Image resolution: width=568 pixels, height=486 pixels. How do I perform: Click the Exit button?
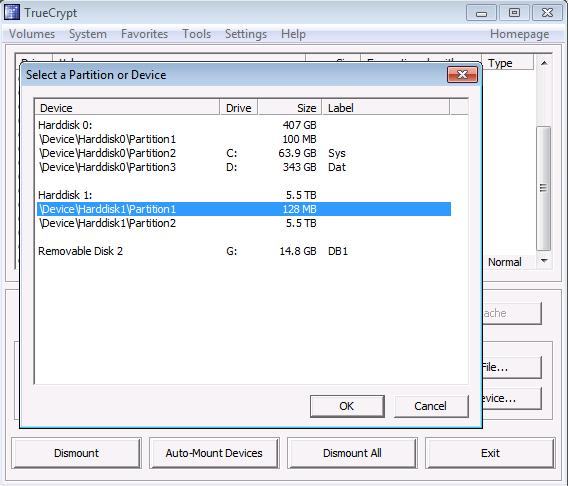[490, 453]
